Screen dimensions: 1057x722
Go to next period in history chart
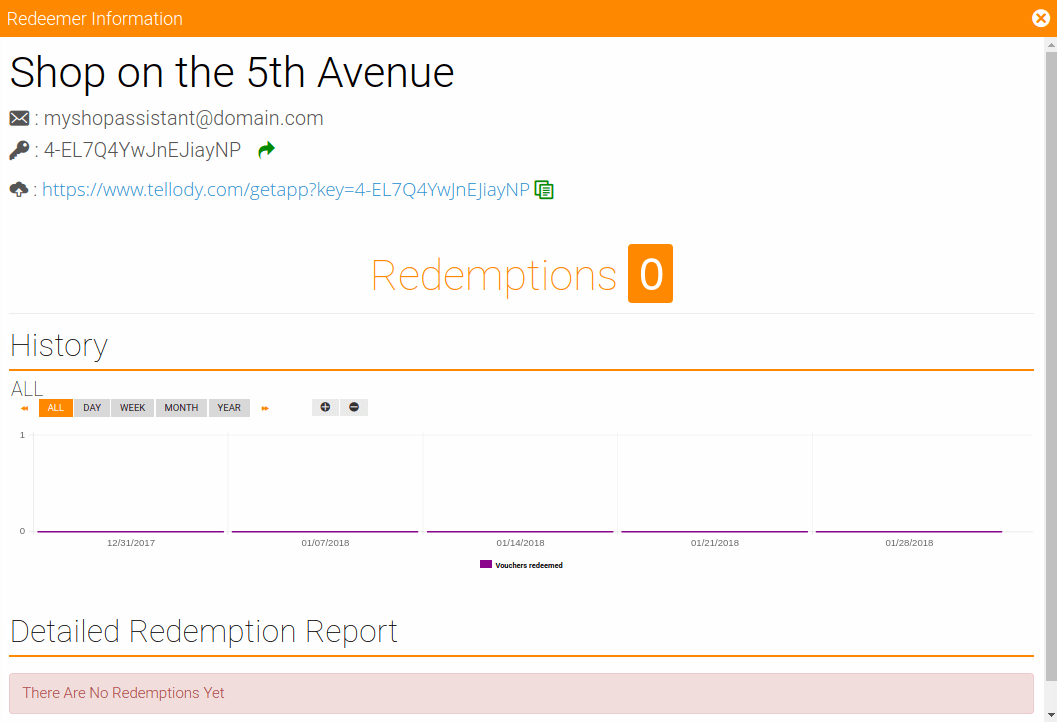(265, 408)
